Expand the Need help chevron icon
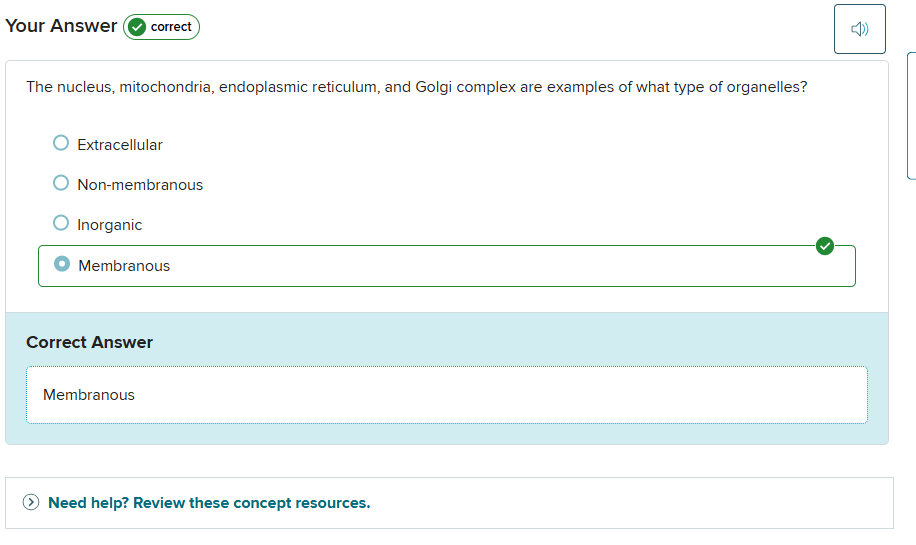 (x=32, y=503)
